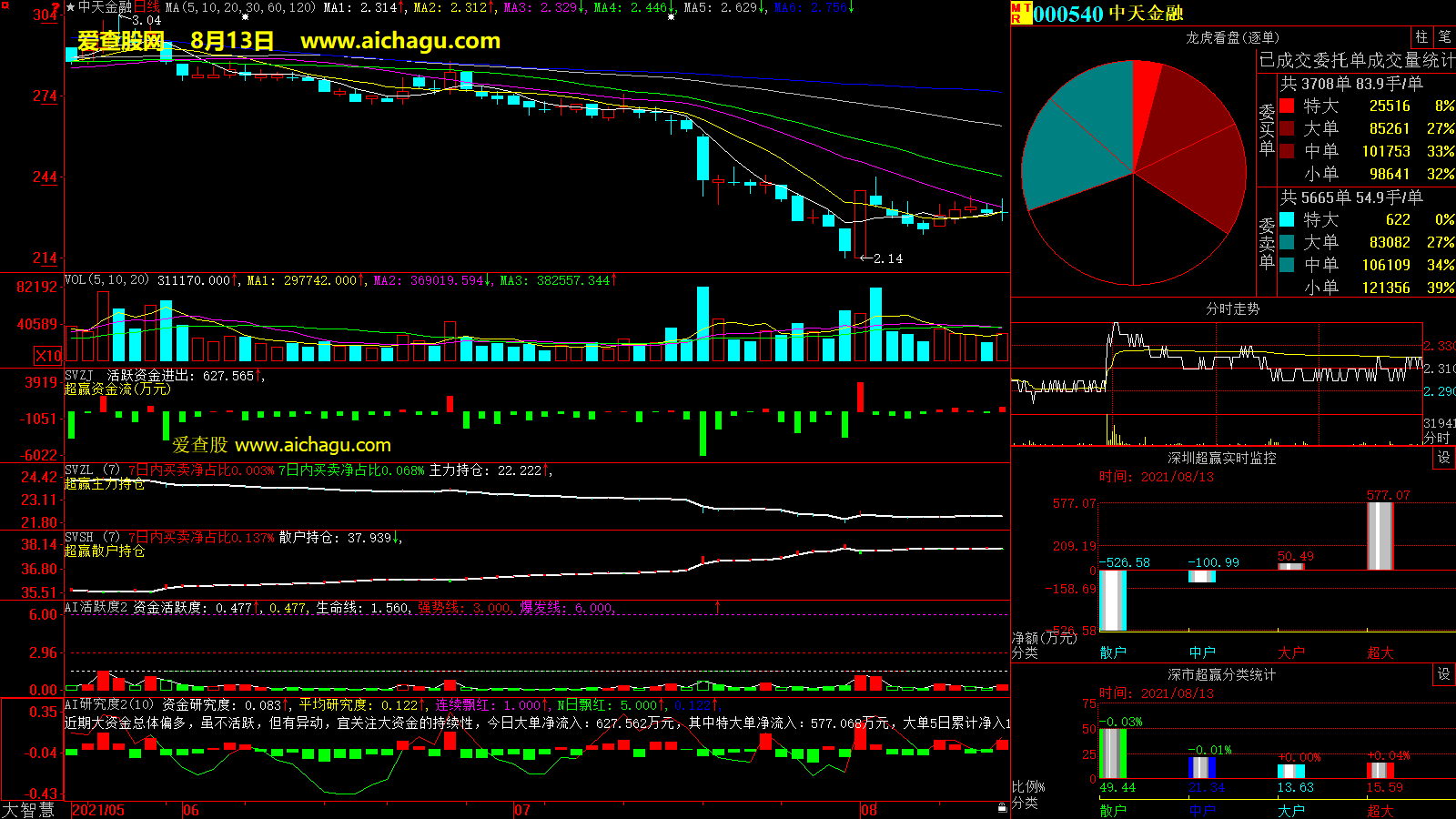Toggle the 分时 label on intraday chart
Image resolution: width=1456 pixels, height=819 pixels.
click(x=1437, y=438)
